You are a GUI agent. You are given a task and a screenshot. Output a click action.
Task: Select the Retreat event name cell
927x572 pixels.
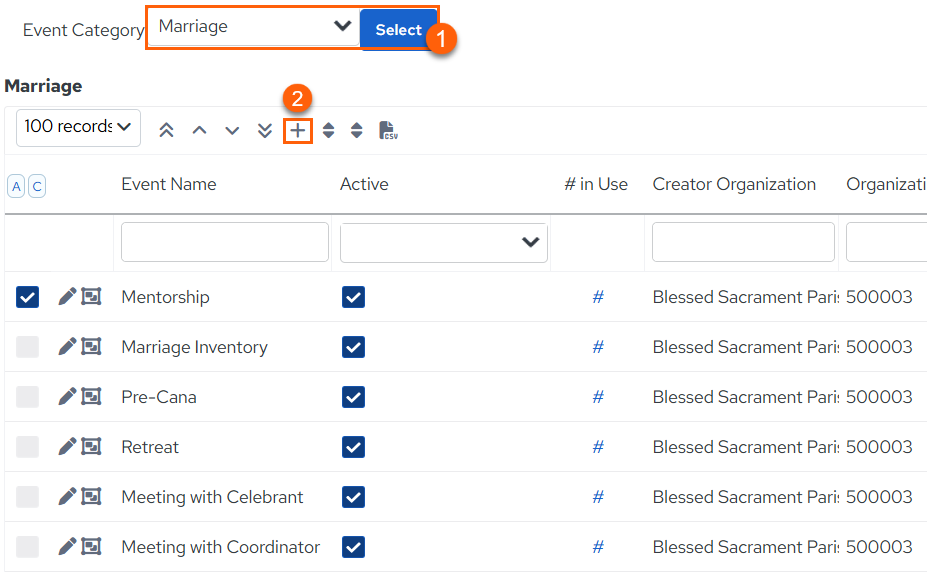coord(150,447)
